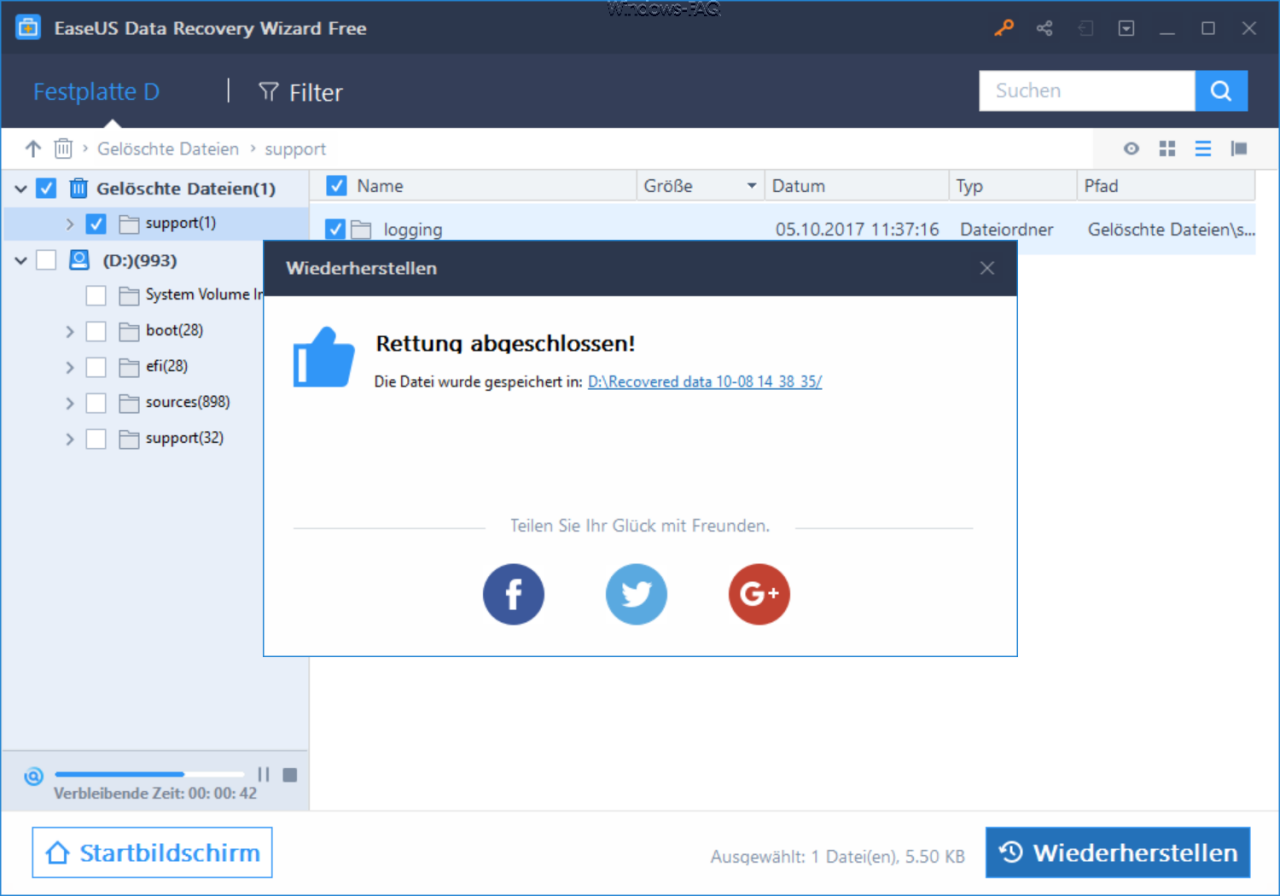1280x896 pixels.
Task: Click the Dateiordner type cell
Action: (1007, 230)
